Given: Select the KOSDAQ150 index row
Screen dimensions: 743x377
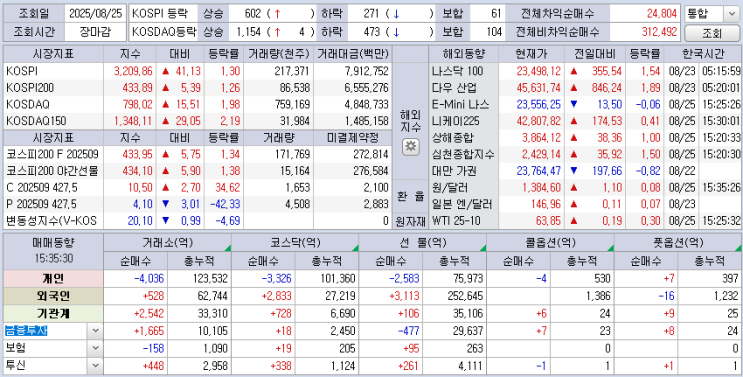Looking at the screenshot, I should [198, 121].
